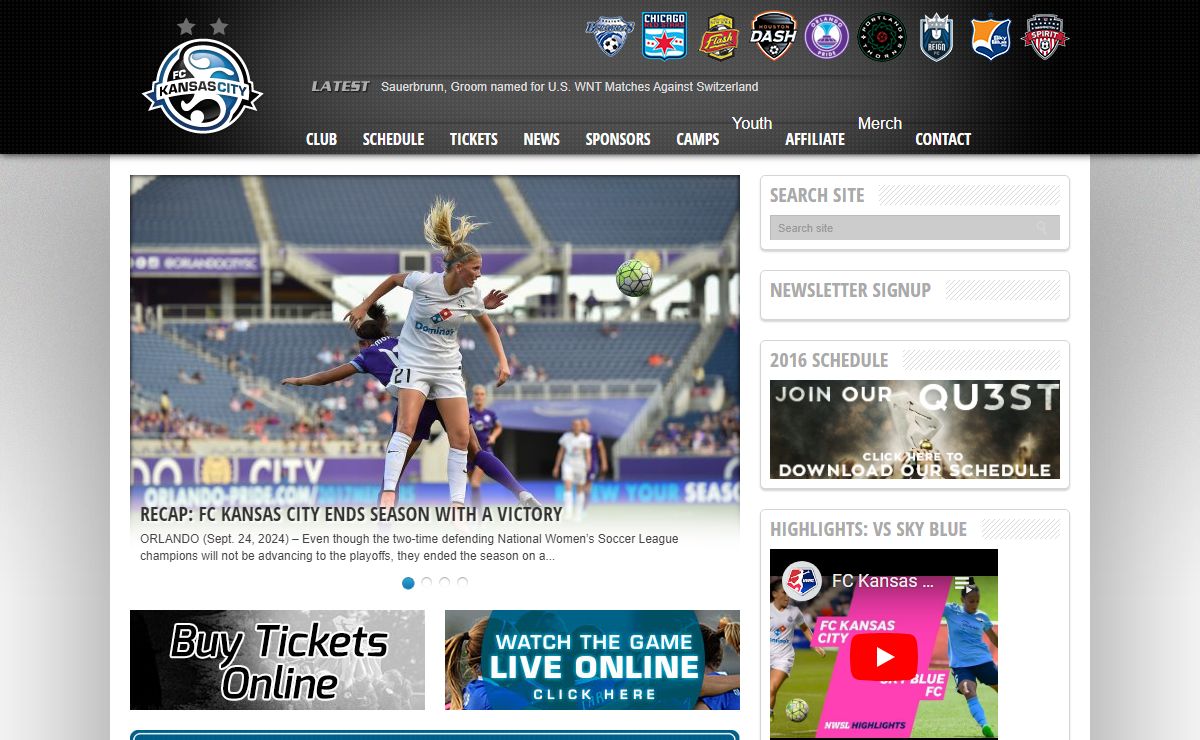The image size is (1200, 740).
Task: Open the Youth menu item
Action: 752,123
